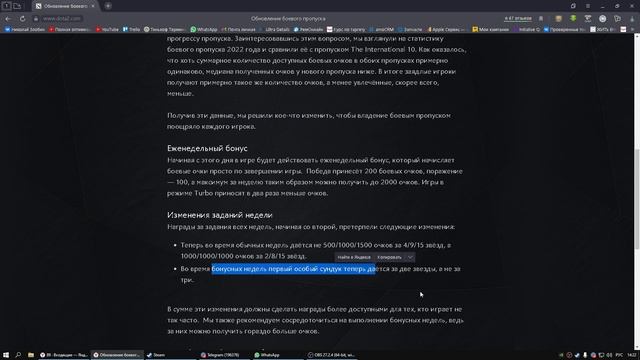Expand the selection popup dropdown arrow

(x=410, y=257)
